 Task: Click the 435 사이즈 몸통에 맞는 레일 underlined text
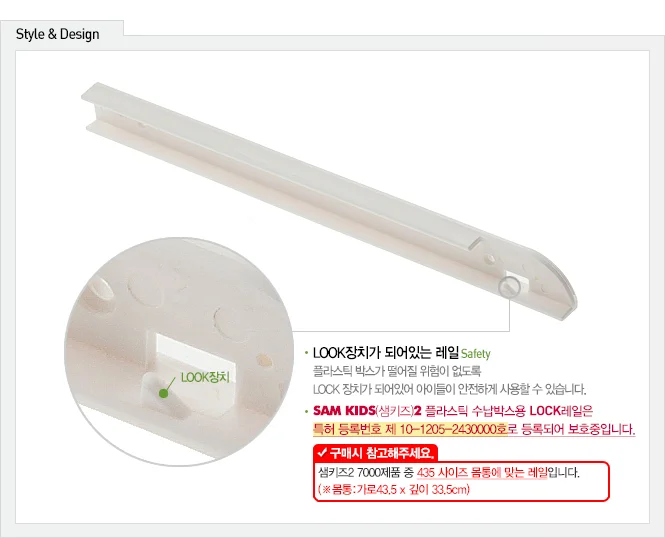(x=482, y=472)
